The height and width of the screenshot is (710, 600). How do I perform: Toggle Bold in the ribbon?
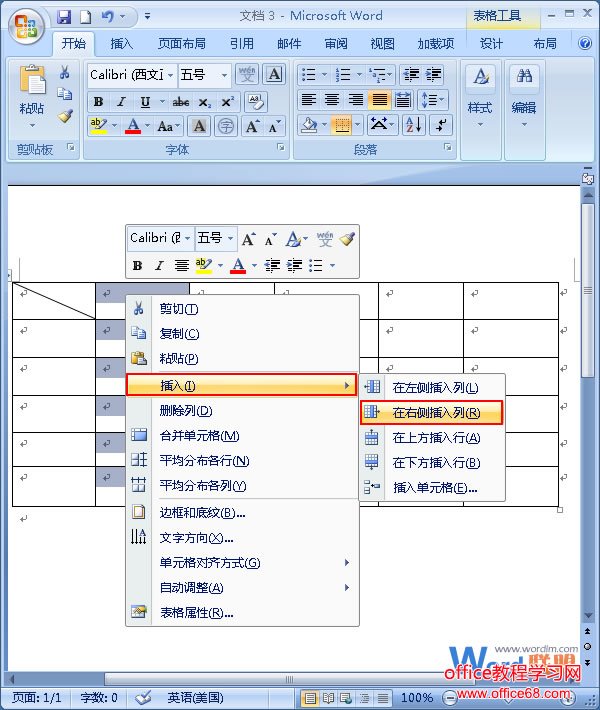click(x=98, y=102)
